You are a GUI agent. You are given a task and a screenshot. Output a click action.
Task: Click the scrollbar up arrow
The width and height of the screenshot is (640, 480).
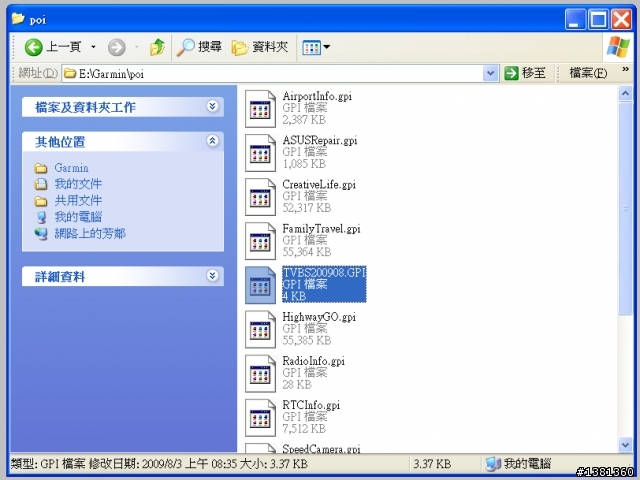625,93
